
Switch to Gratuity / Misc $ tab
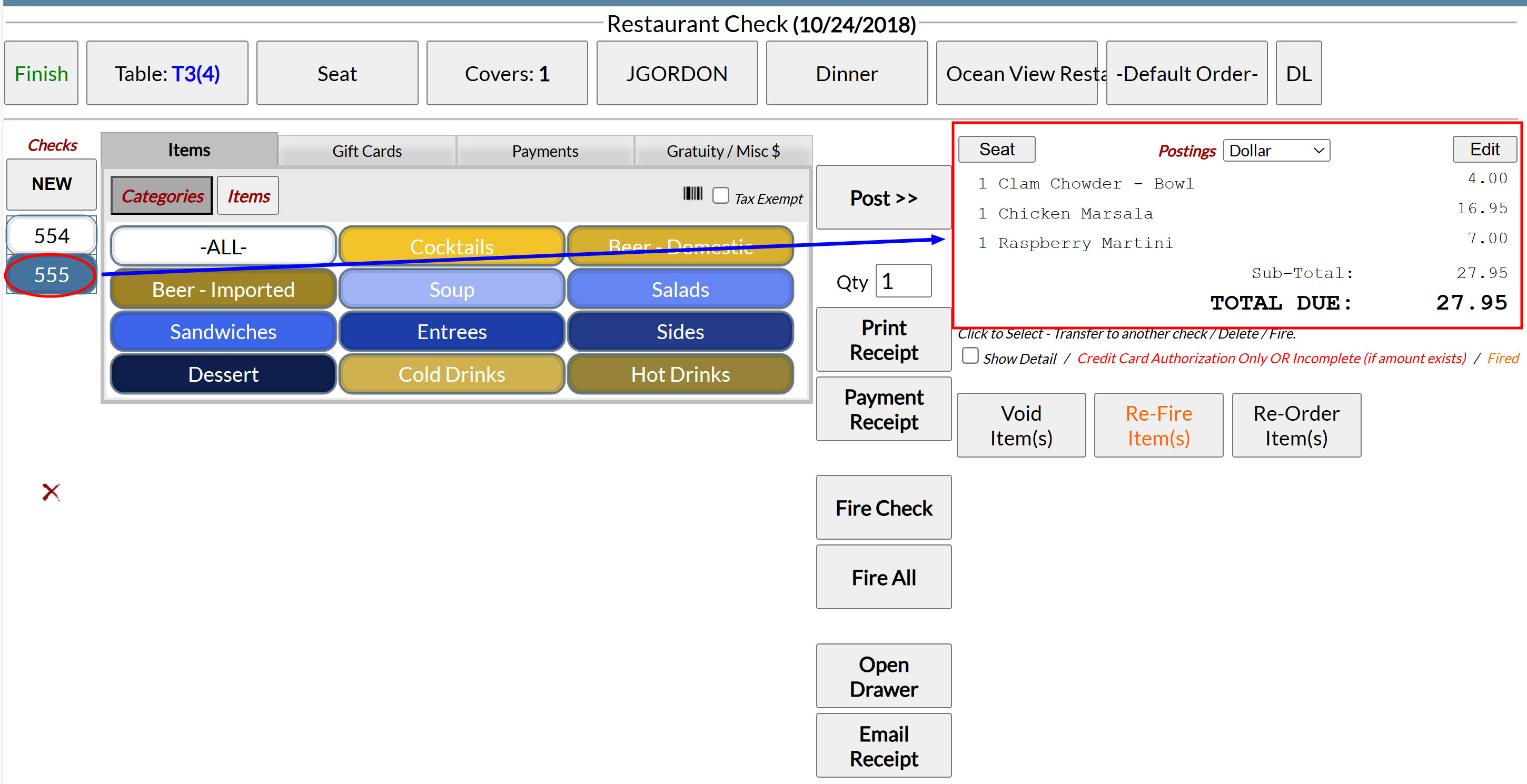pos(723,151)
